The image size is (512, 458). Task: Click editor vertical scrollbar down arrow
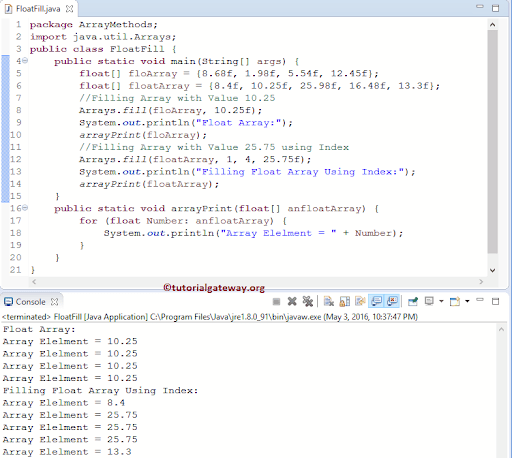coord(493,270)
